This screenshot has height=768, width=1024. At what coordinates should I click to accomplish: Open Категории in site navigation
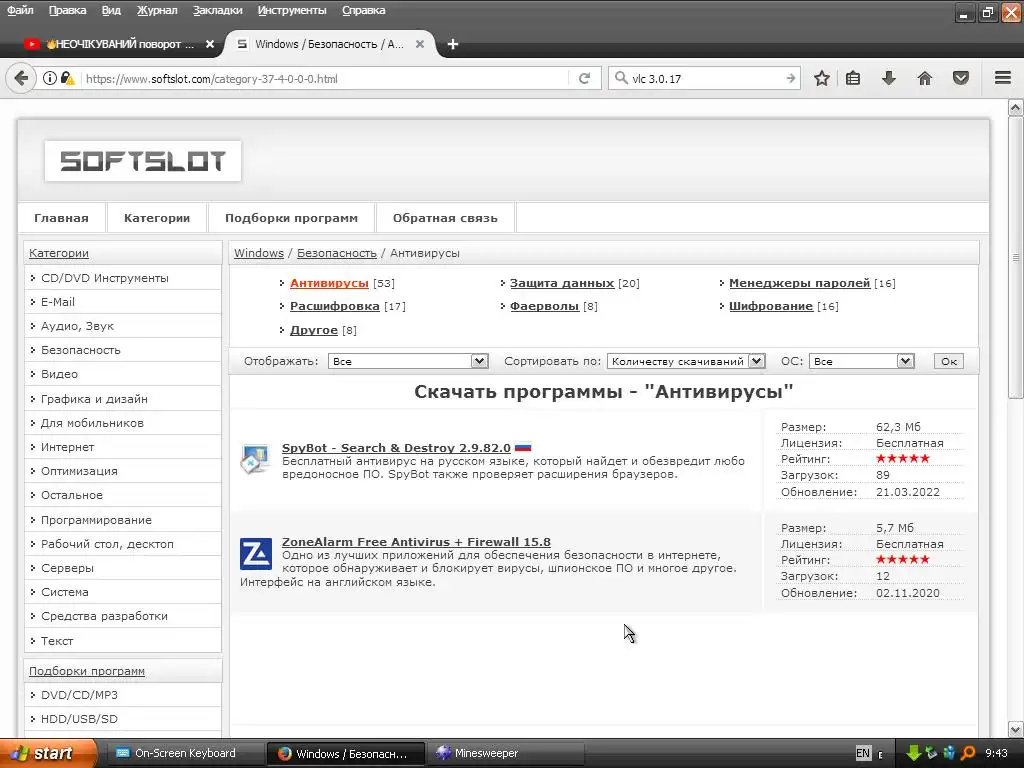(157, 218)
